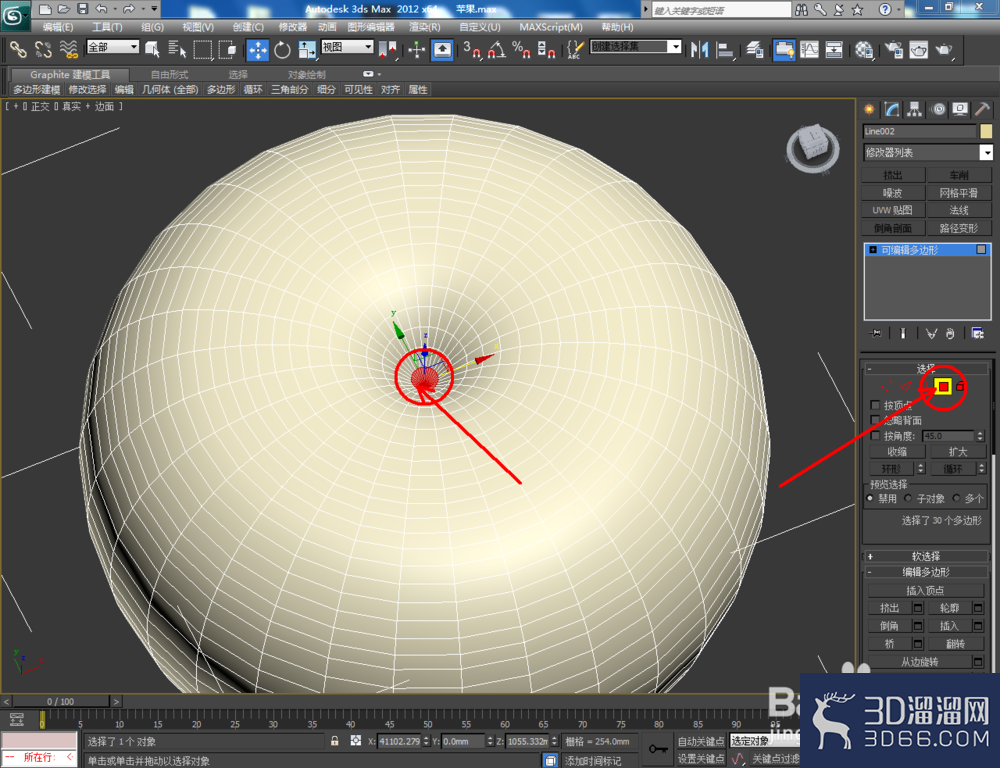Choose the Select Object tool
Viewport: 1000px width, 768px height.
pos(152,50)
